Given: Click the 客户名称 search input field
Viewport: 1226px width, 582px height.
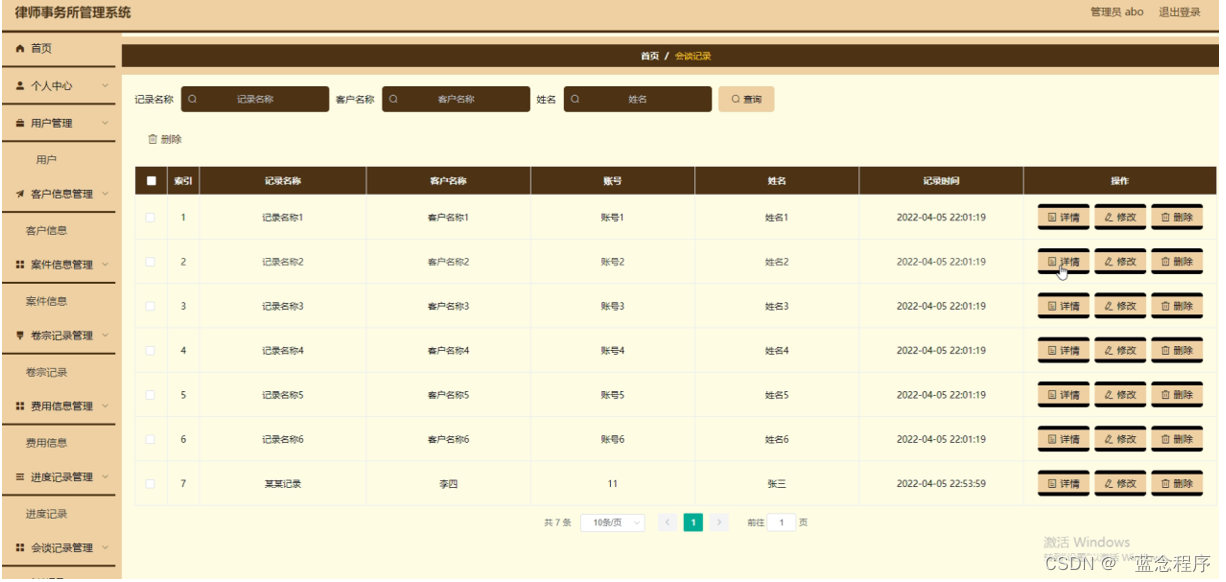Looking at the screenshot, I should 456,99.
